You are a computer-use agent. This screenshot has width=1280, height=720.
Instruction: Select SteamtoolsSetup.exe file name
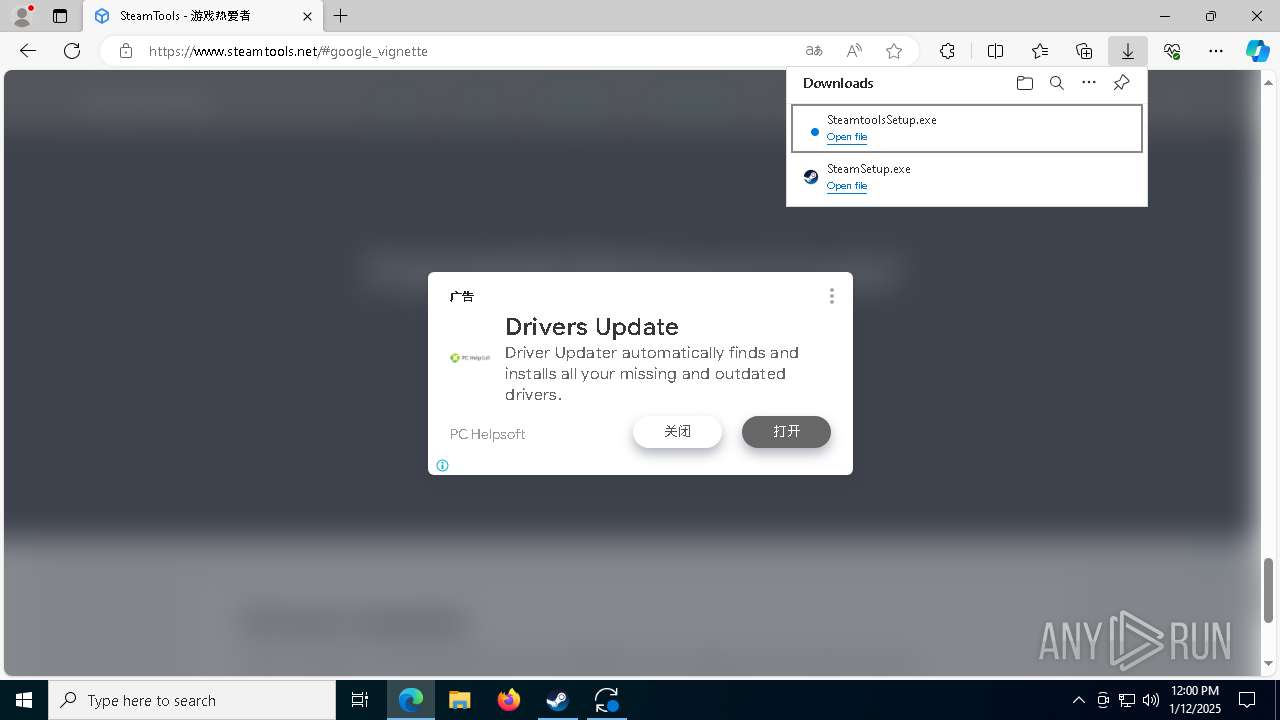tap(882, 120)
